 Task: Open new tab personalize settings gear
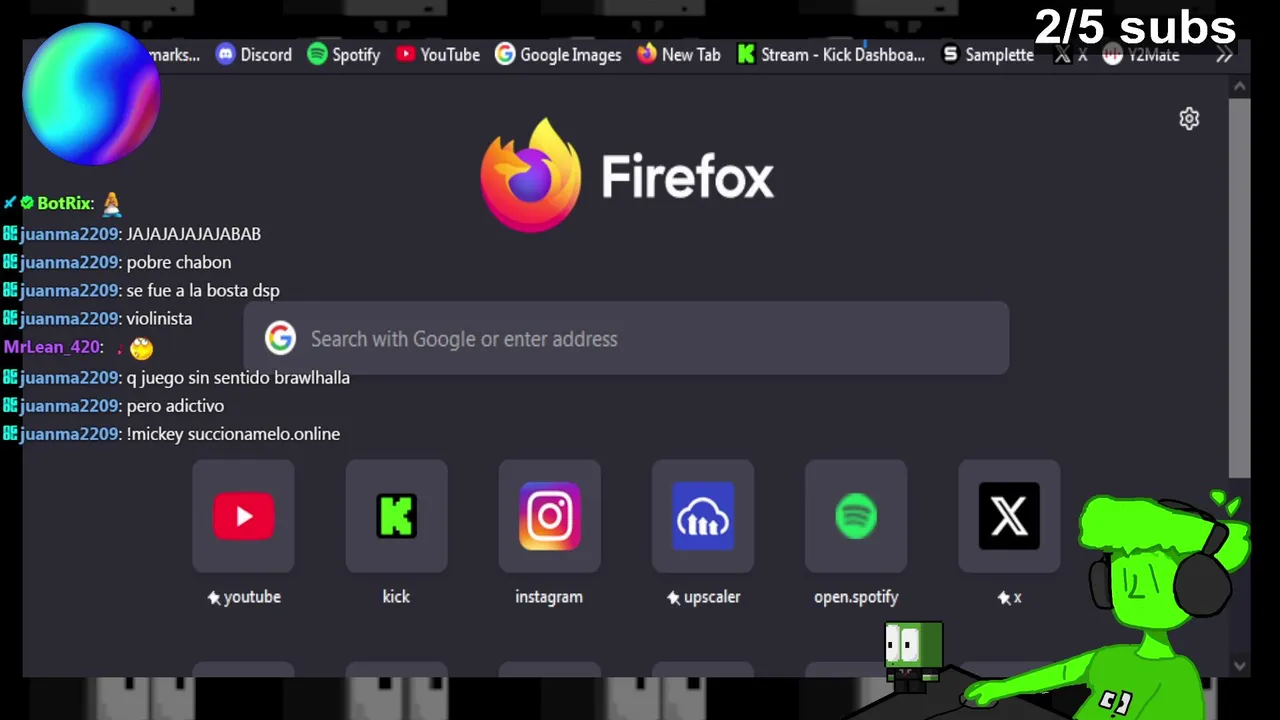click(x=1189, y=119)
